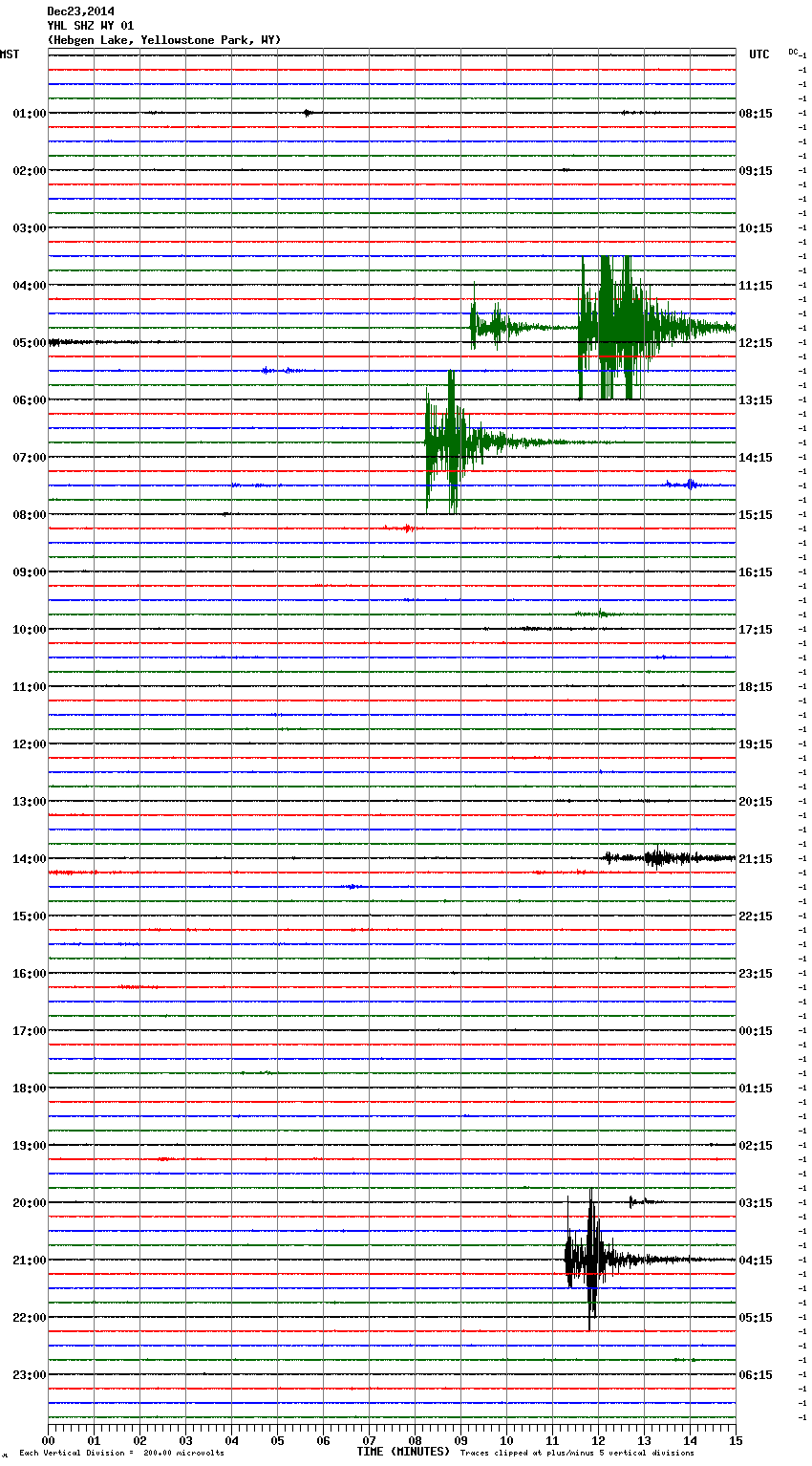Click the 04:15 UTC time label
This screenshot has width=812, height=1466.
coord(756,1261)
